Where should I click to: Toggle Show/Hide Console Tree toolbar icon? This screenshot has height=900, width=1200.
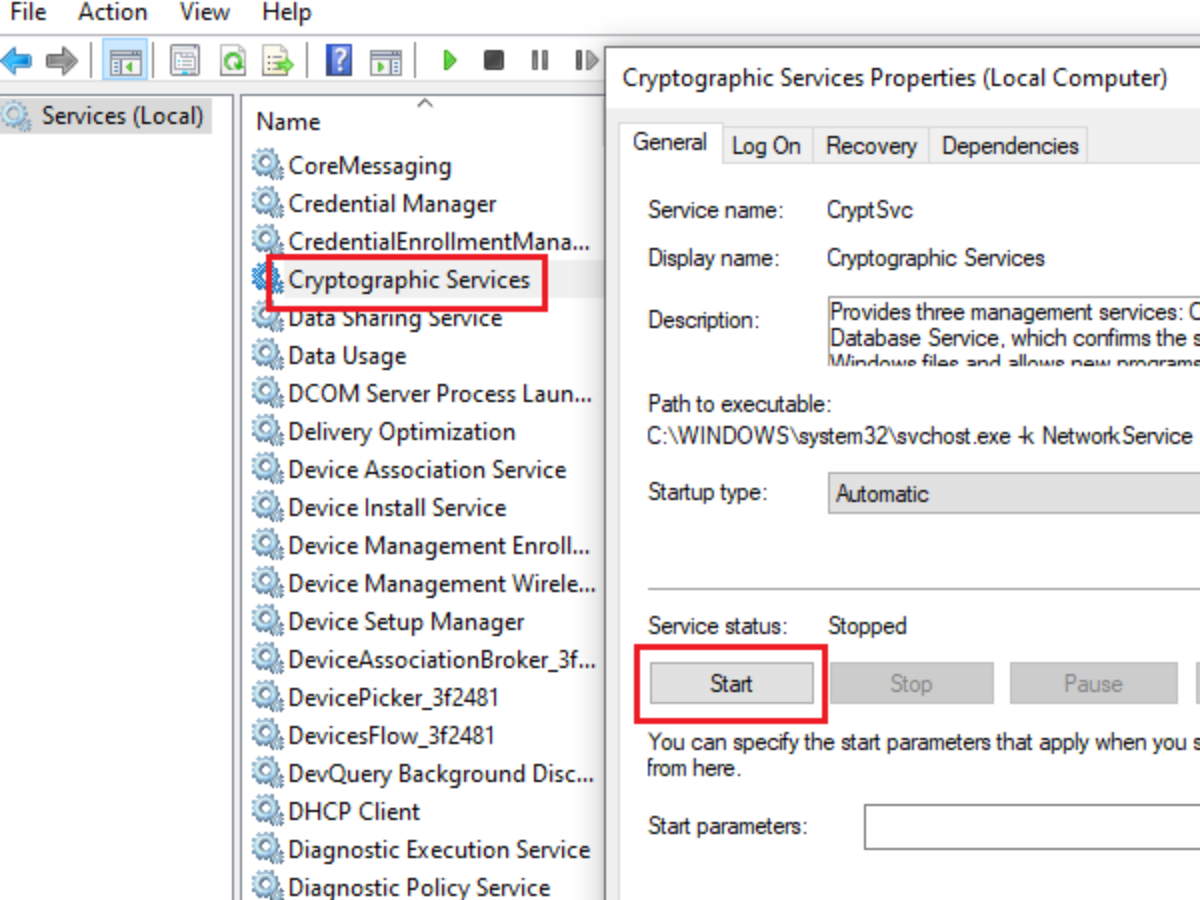(126, 61)
